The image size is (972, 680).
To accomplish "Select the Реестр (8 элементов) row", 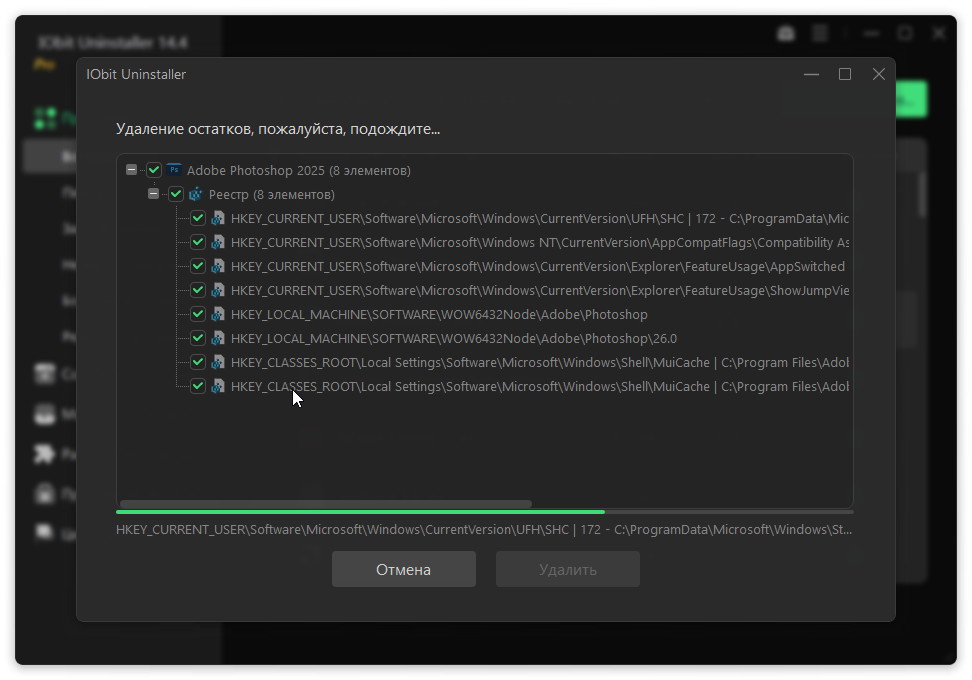I will (272, 195).
